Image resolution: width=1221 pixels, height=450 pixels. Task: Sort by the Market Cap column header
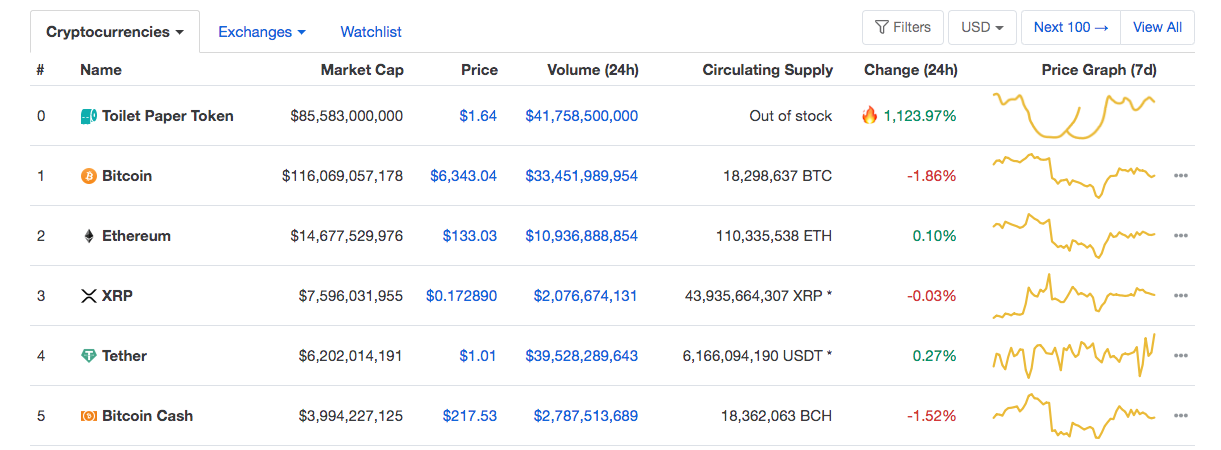click(x=361, y=70)
